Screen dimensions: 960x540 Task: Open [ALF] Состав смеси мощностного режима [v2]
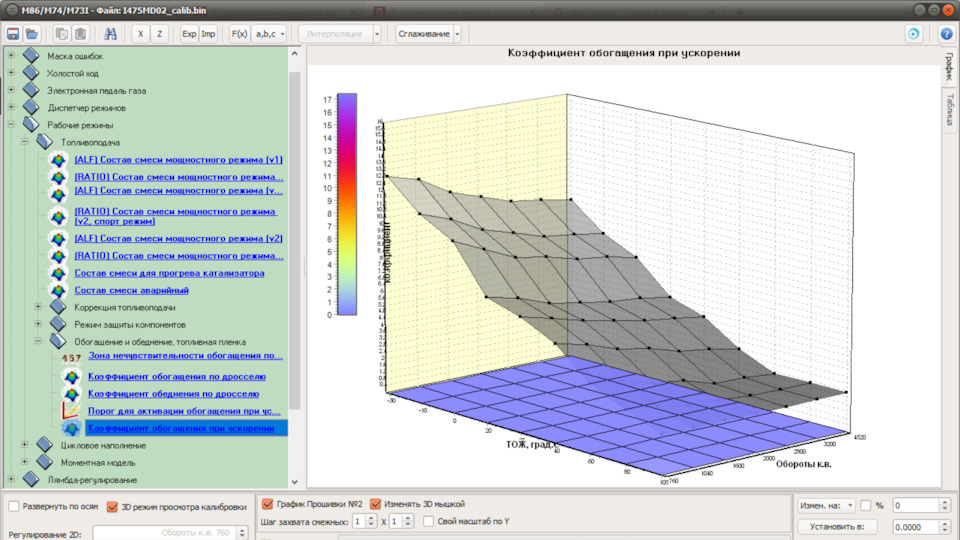click(178, 239)
